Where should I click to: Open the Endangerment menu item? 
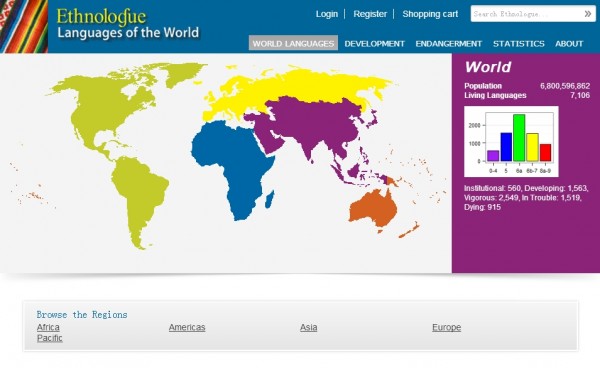pos(448,44)
